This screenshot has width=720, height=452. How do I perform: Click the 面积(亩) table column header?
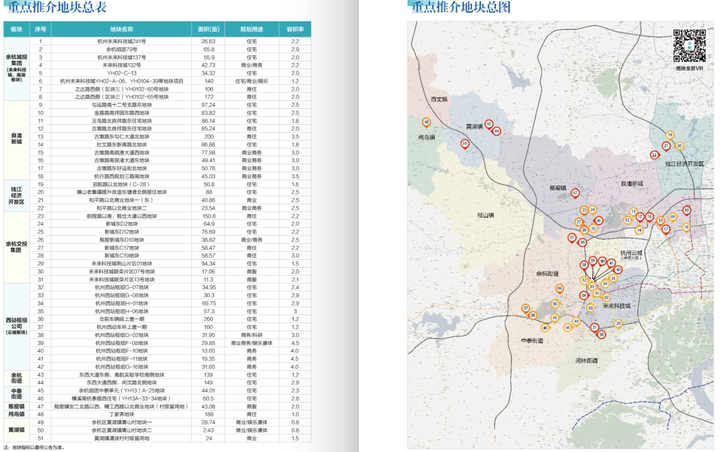[x=208, y=29]
